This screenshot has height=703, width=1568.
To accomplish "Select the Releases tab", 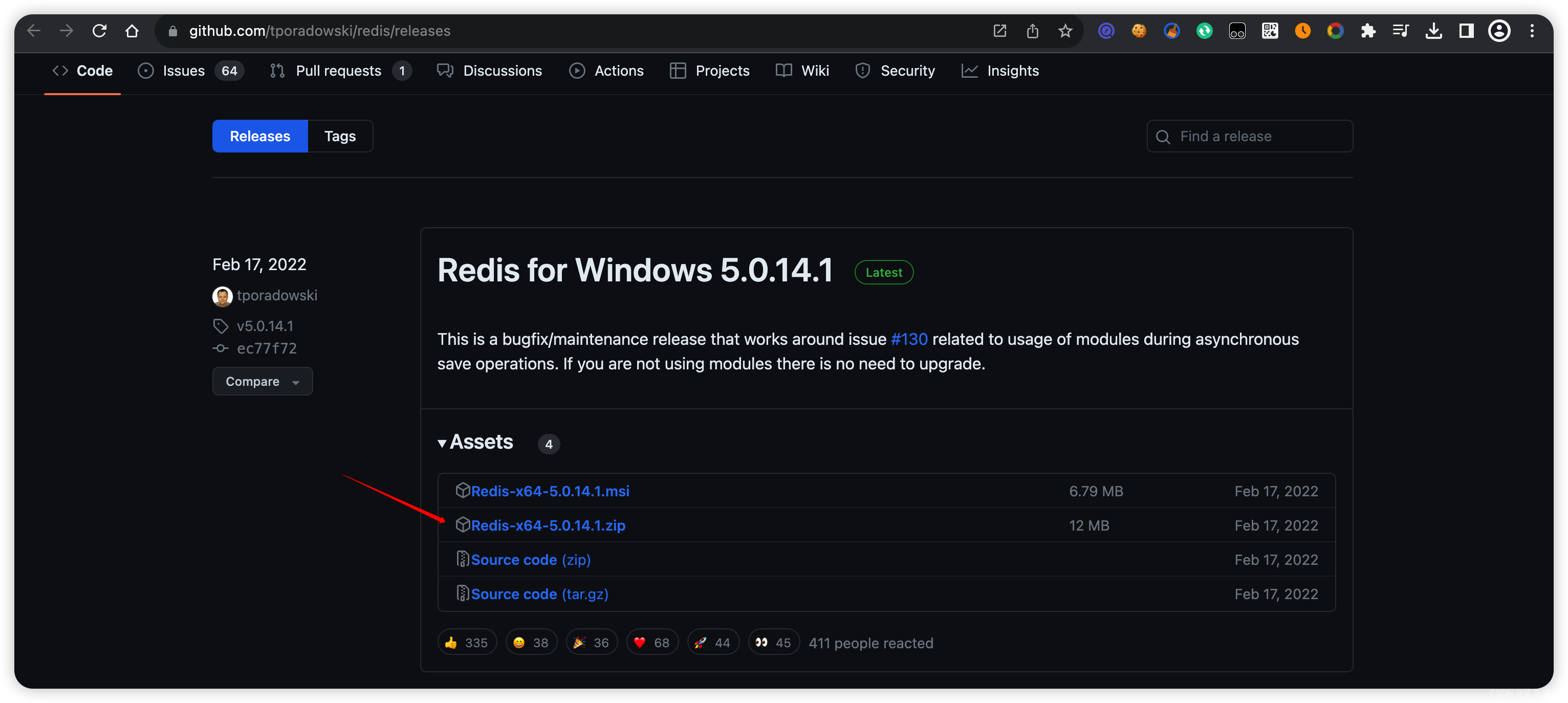I will (x=260, y=135).
